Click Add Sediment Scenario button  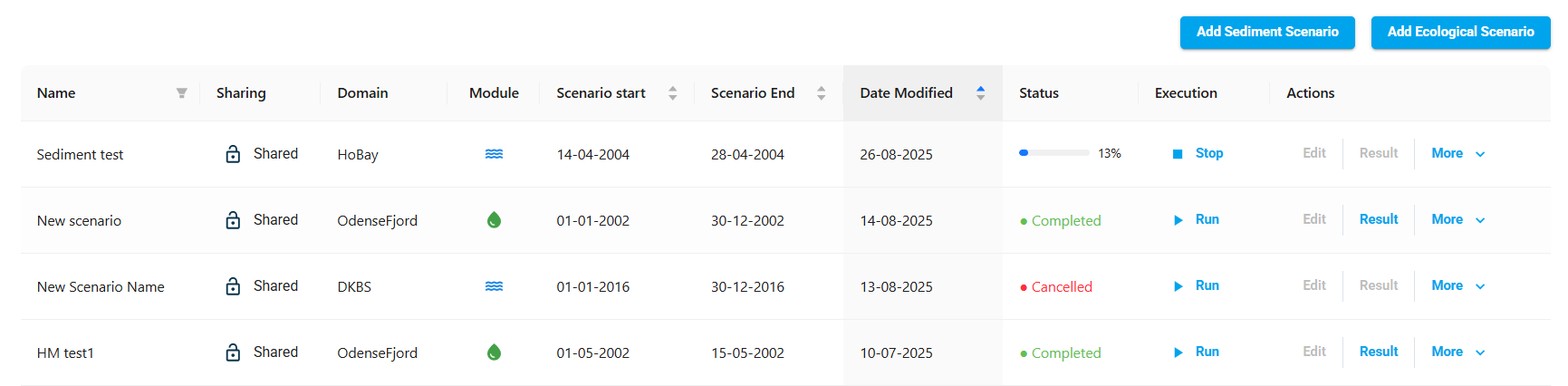click(1266, 33)
